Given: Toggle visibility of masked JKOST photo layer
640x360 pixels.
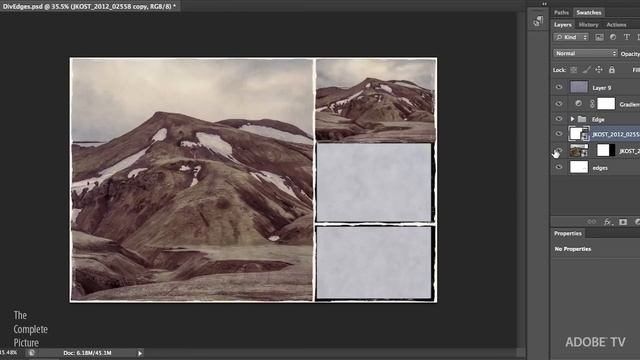Looking at the screenshot, I should (x=559, y=151).
